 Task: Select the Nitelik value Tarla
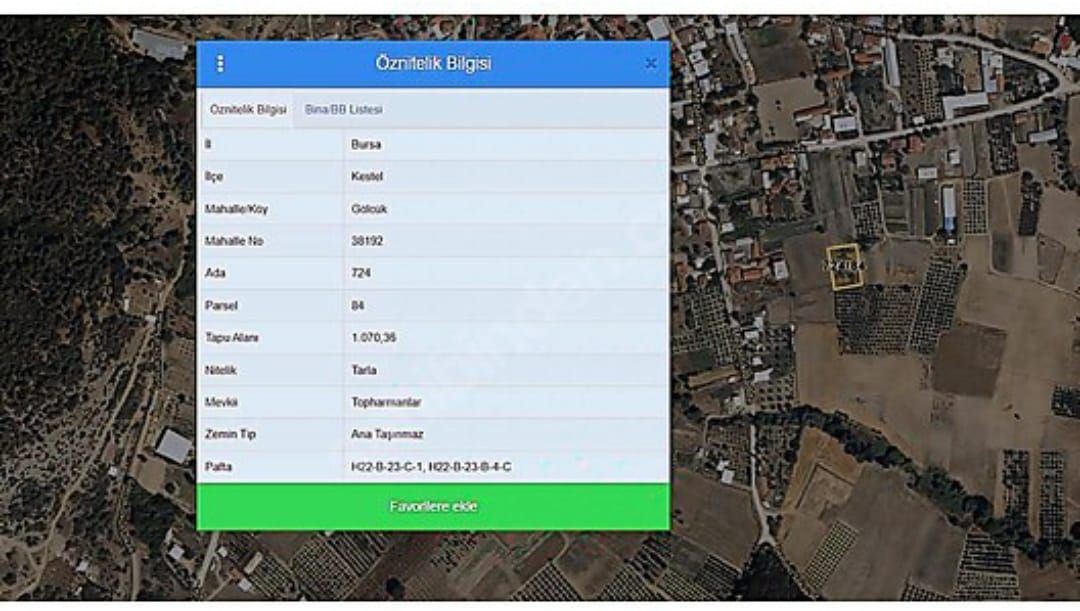click(364, 370)
